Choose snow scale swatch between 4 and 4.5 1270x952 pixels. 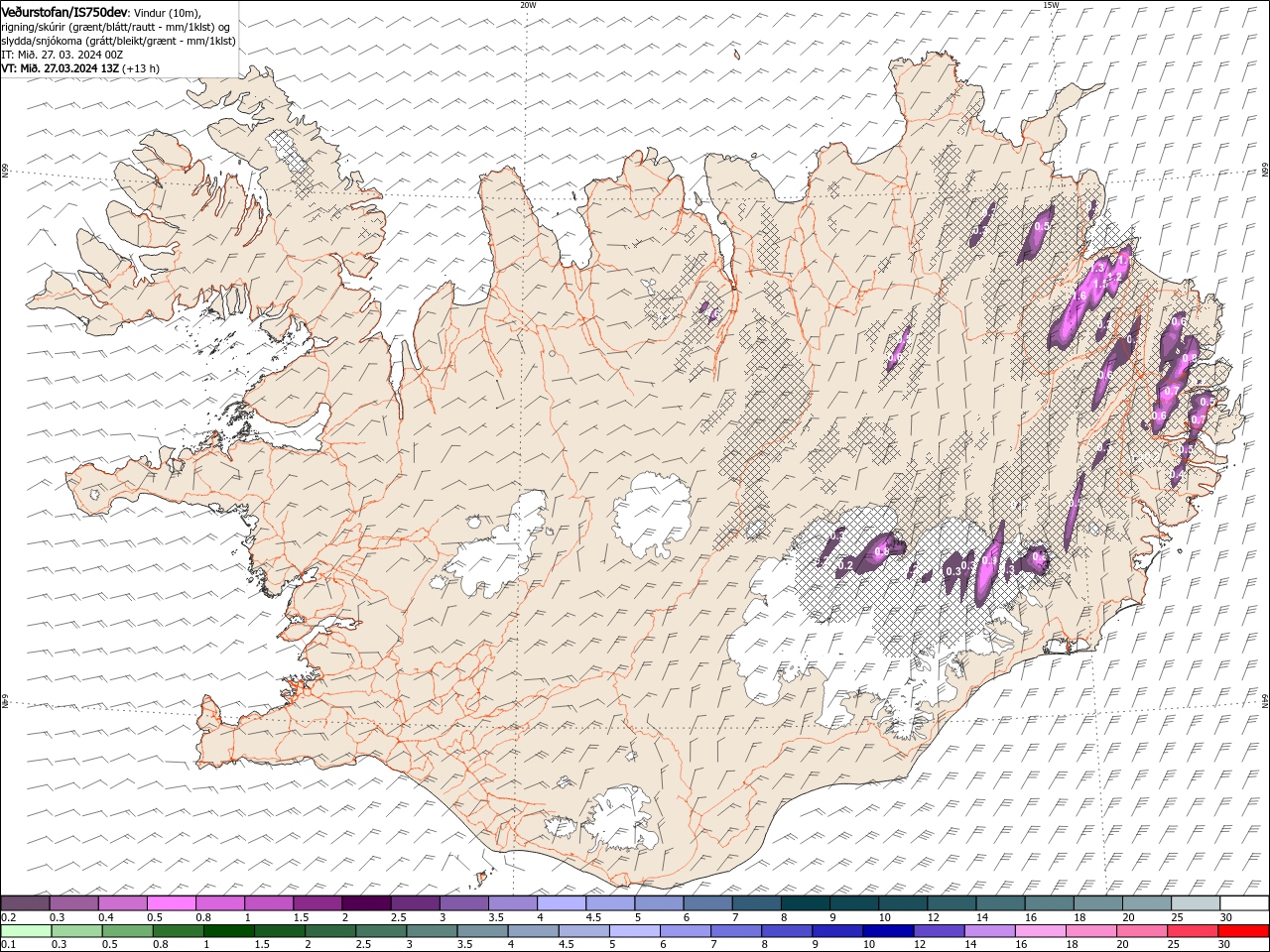pyautogui.click(x=561, y=903)
